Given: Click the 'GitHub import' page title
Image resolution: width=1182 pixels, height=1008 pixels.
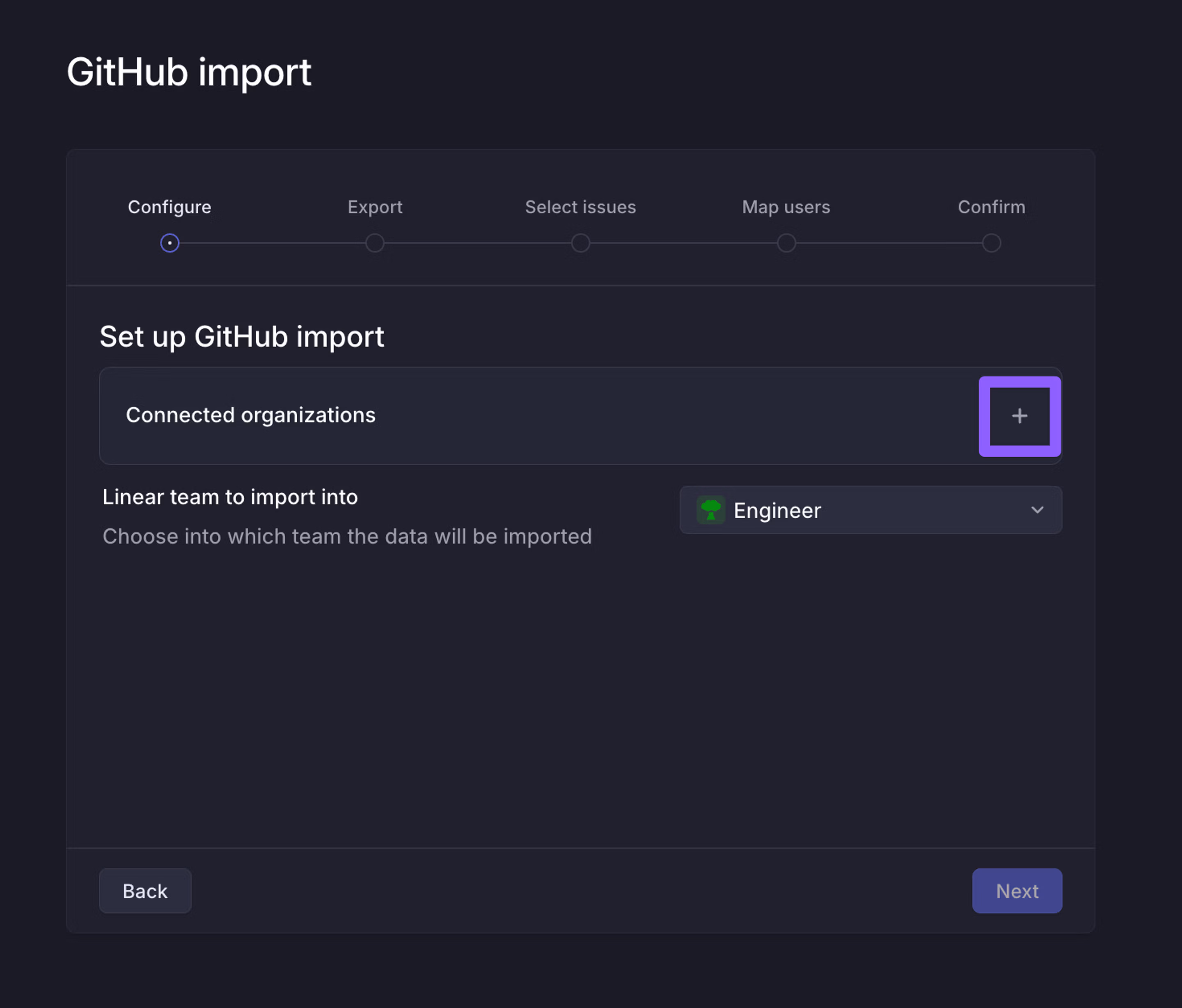Looking at the screenshot, I should click(189, 72).
